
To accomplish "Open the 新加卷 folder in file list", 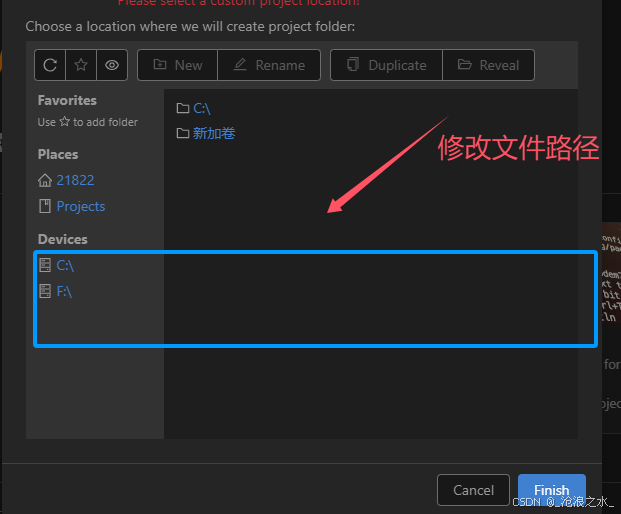I will 214,133.
